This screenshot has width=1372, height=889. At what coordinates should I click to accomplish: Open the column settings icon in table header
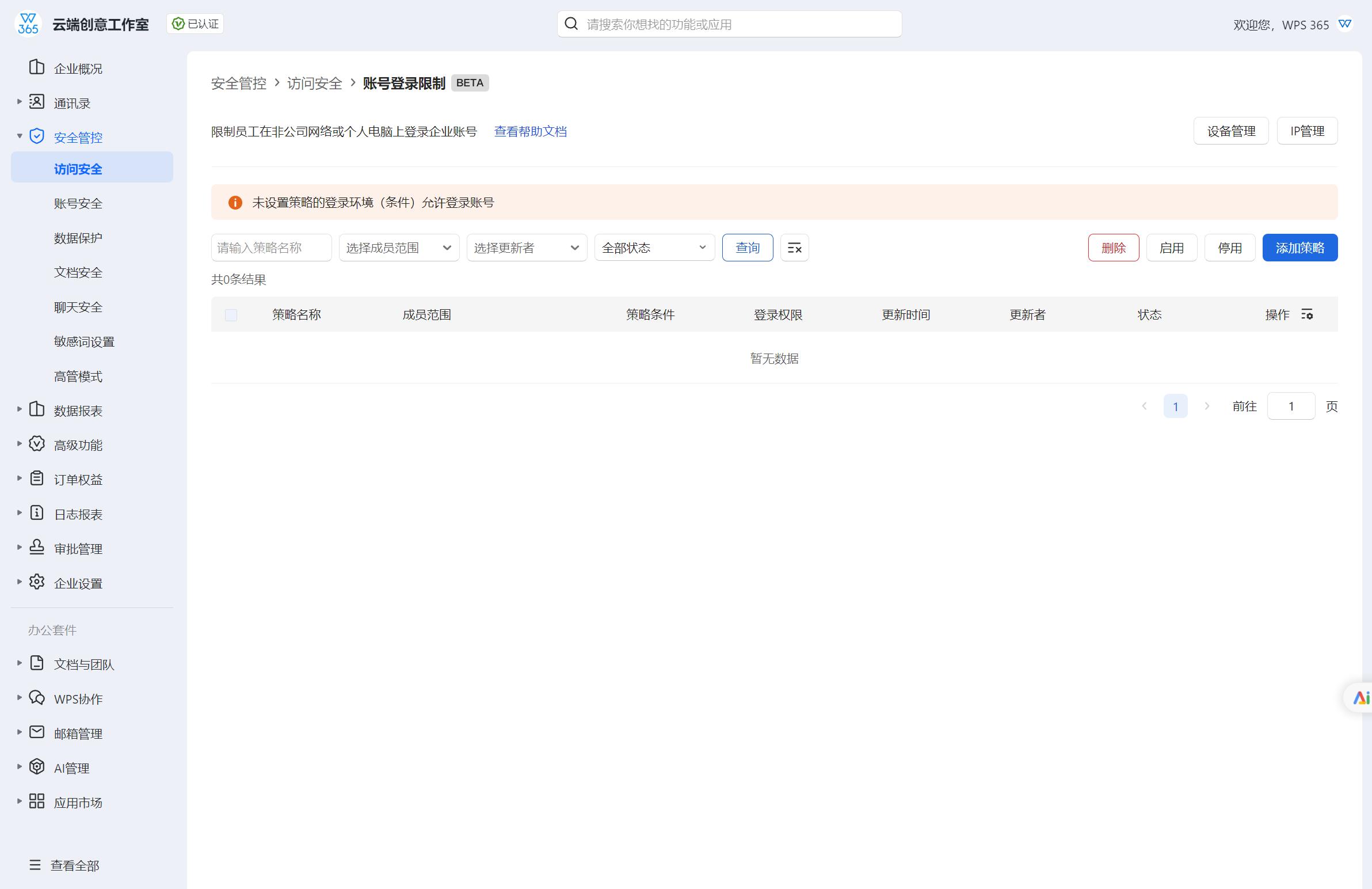1306,314
